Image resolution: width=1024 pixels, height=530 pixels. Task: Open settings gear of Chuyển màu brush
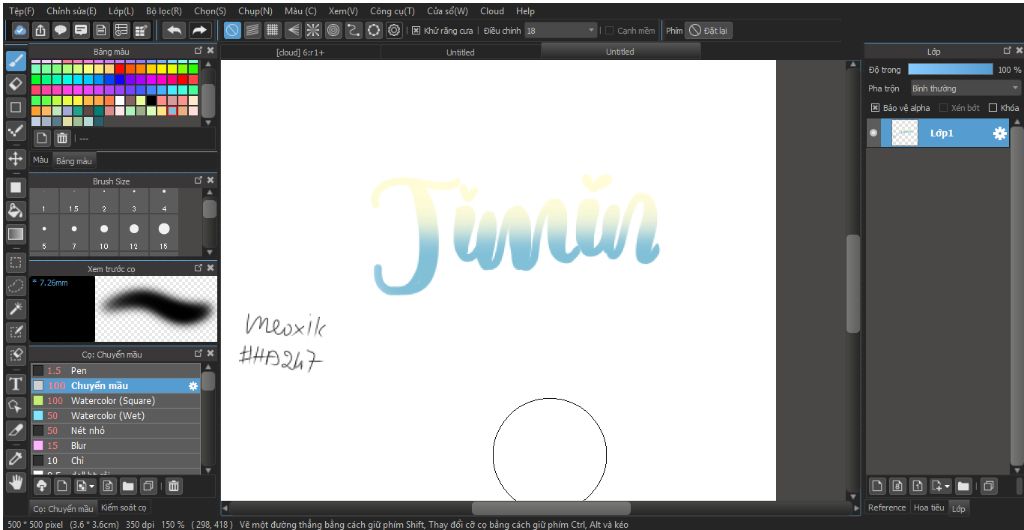[x=193, y=386]
